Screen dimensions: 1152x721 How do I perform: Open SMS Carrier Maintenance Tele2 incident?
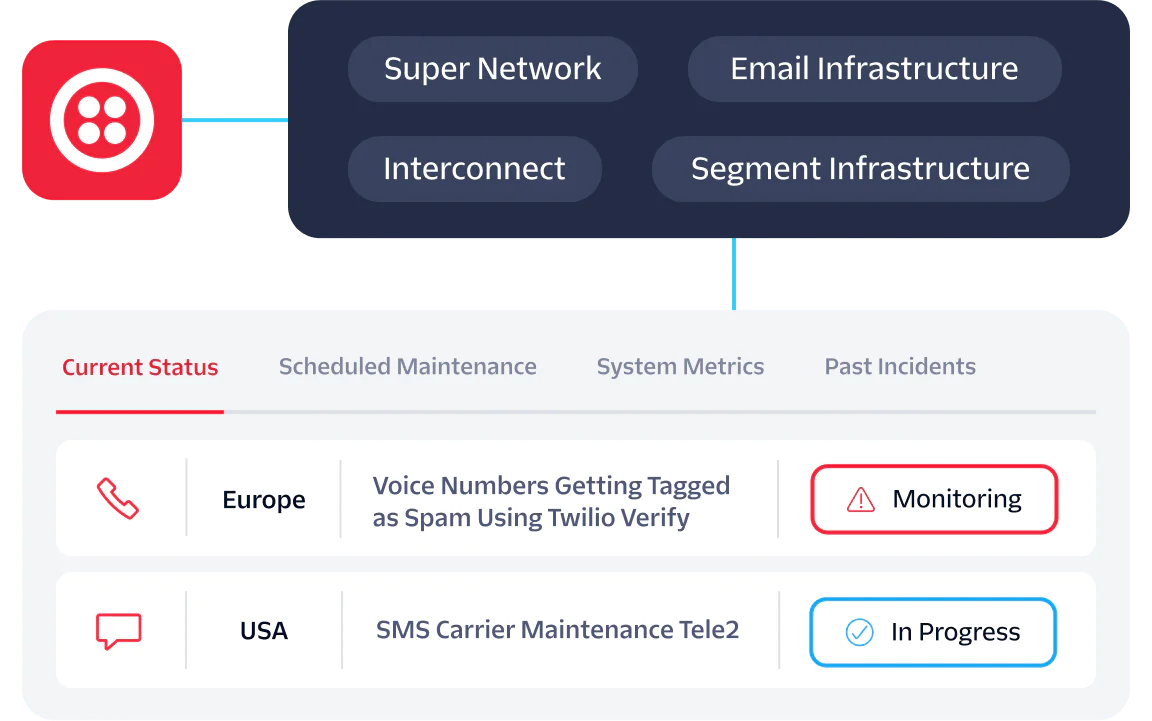[557, 630]
